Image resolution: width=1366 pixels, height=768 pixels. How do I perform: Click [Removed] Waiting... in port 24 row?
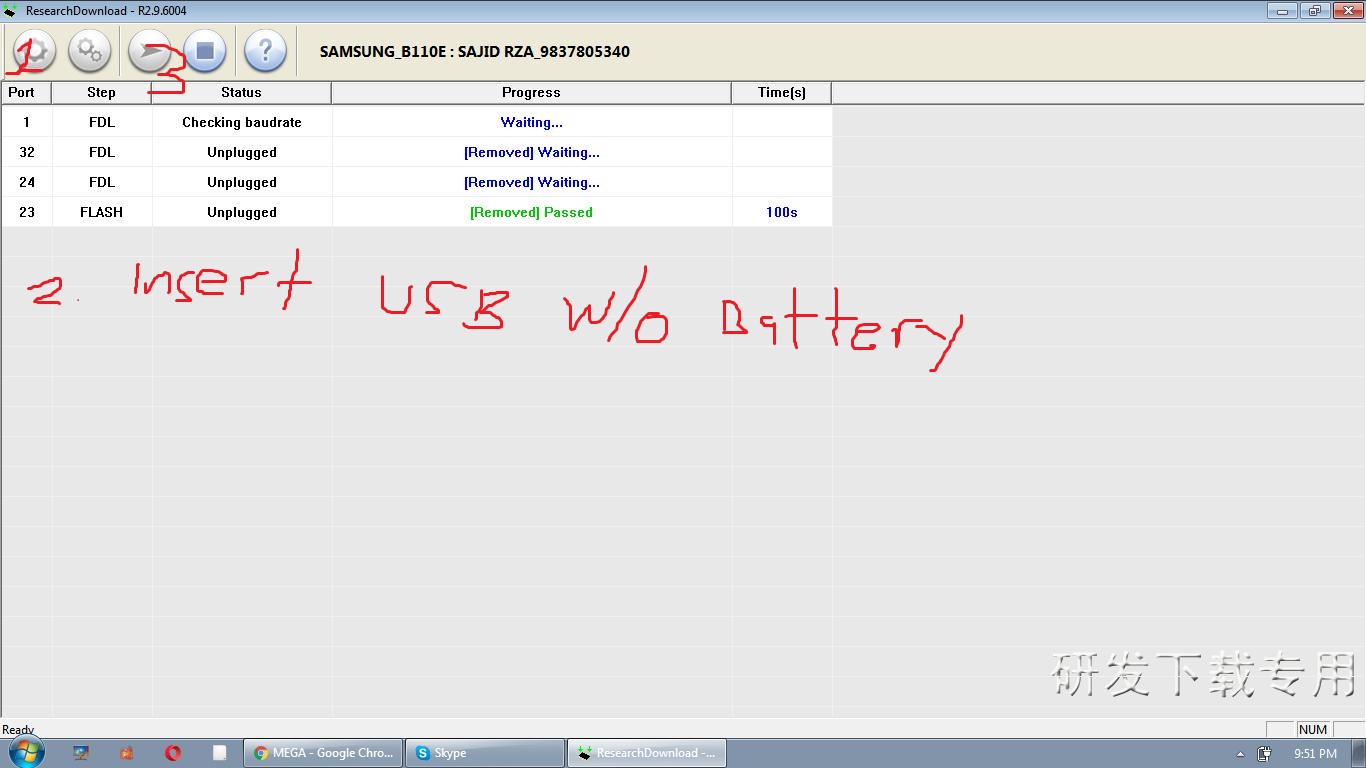pyautogui.click(x=532, y=182)
